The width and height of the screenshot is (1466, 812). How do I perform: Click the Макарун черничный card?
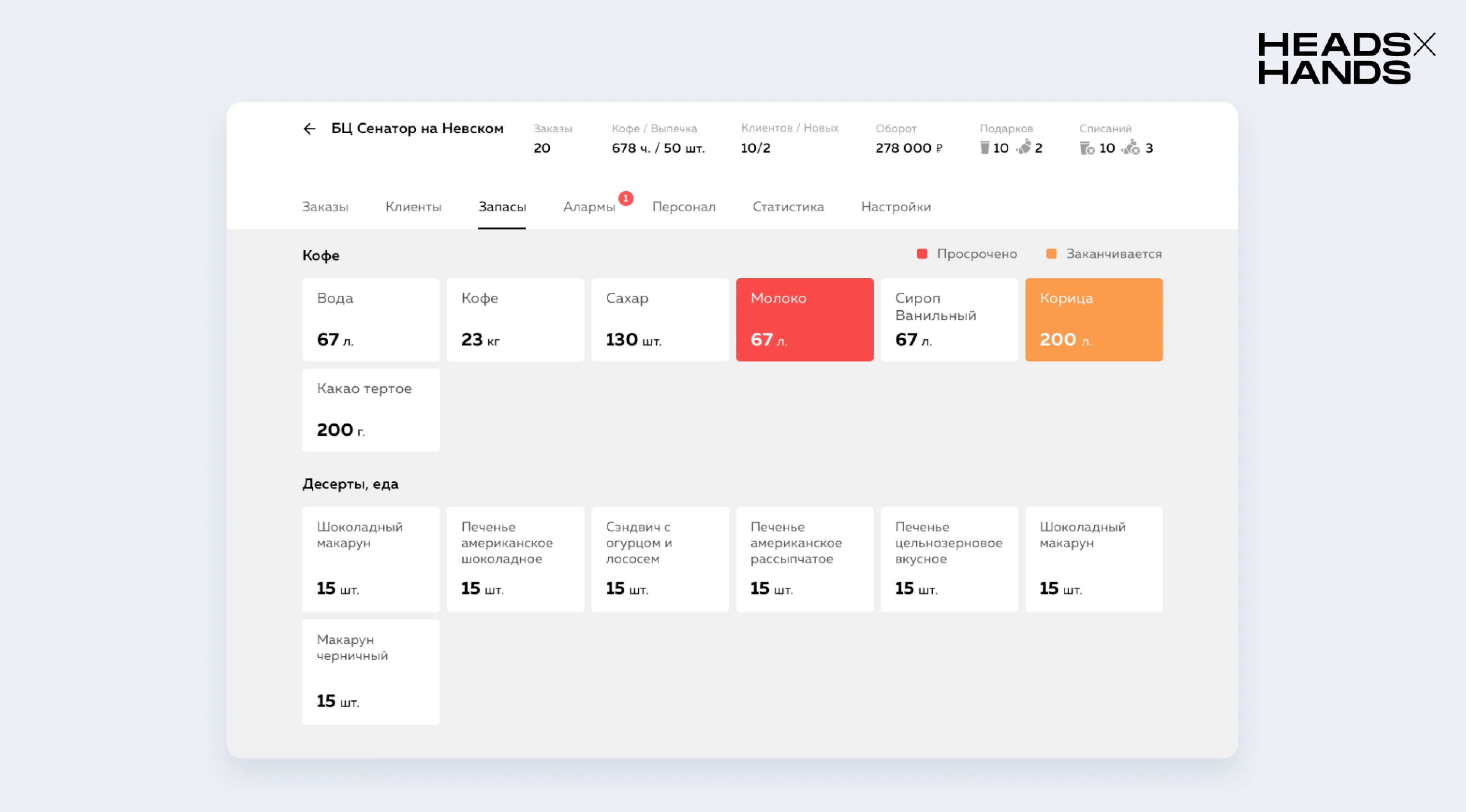(x=370, y=671)
